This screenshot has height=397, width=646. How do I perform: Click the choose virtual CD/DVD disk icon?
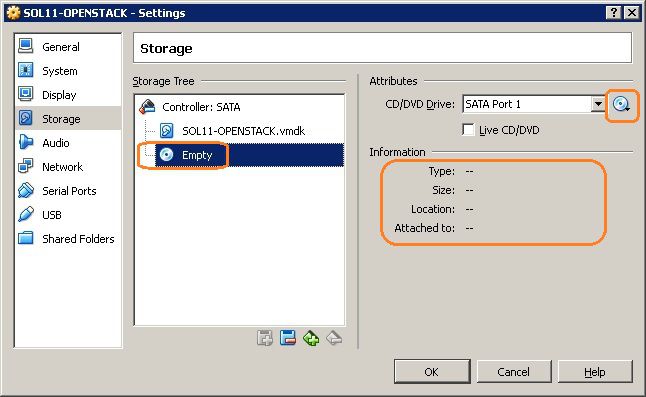tap(621, 105)
